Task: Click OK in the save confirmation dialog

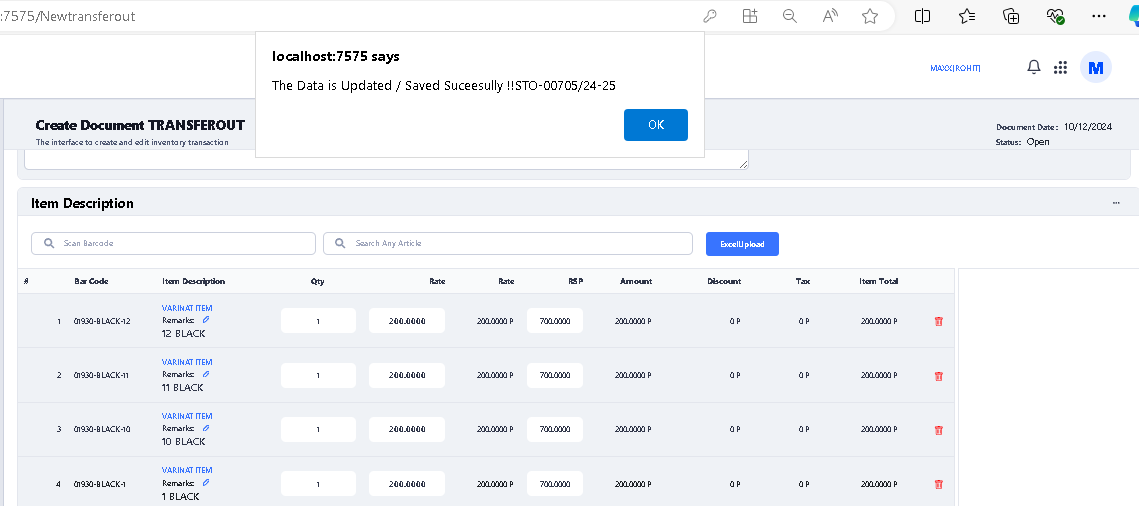Action: pyautogui.click(x=655, y=125)
